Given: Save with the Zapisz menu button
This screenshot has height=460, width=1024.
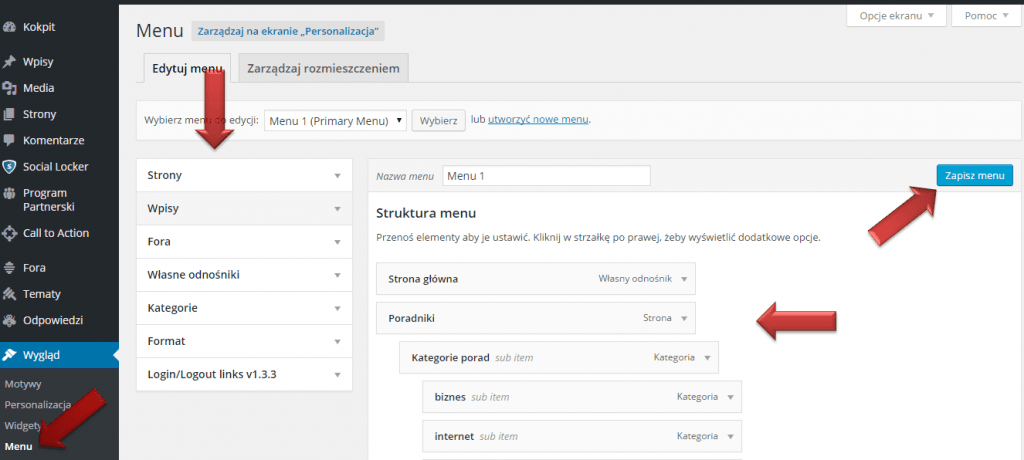Looking at the screenshot, I should 974,176.
